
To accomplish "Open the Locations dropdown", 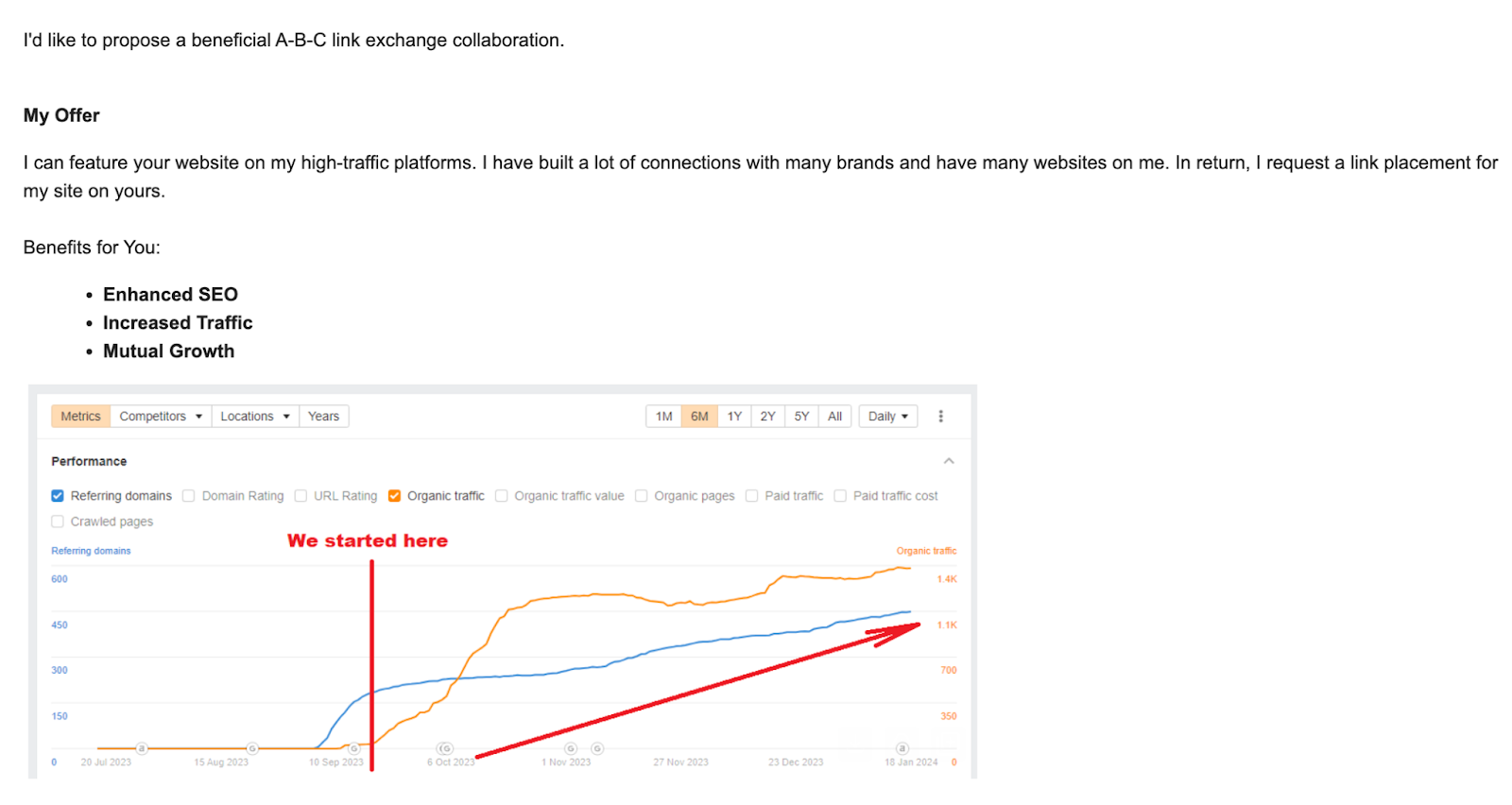I will click(255, 417).
